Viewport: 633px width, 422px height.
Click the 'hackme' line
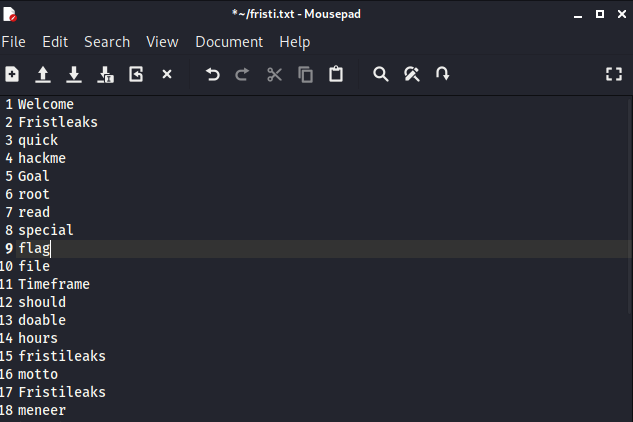point(42,158)
